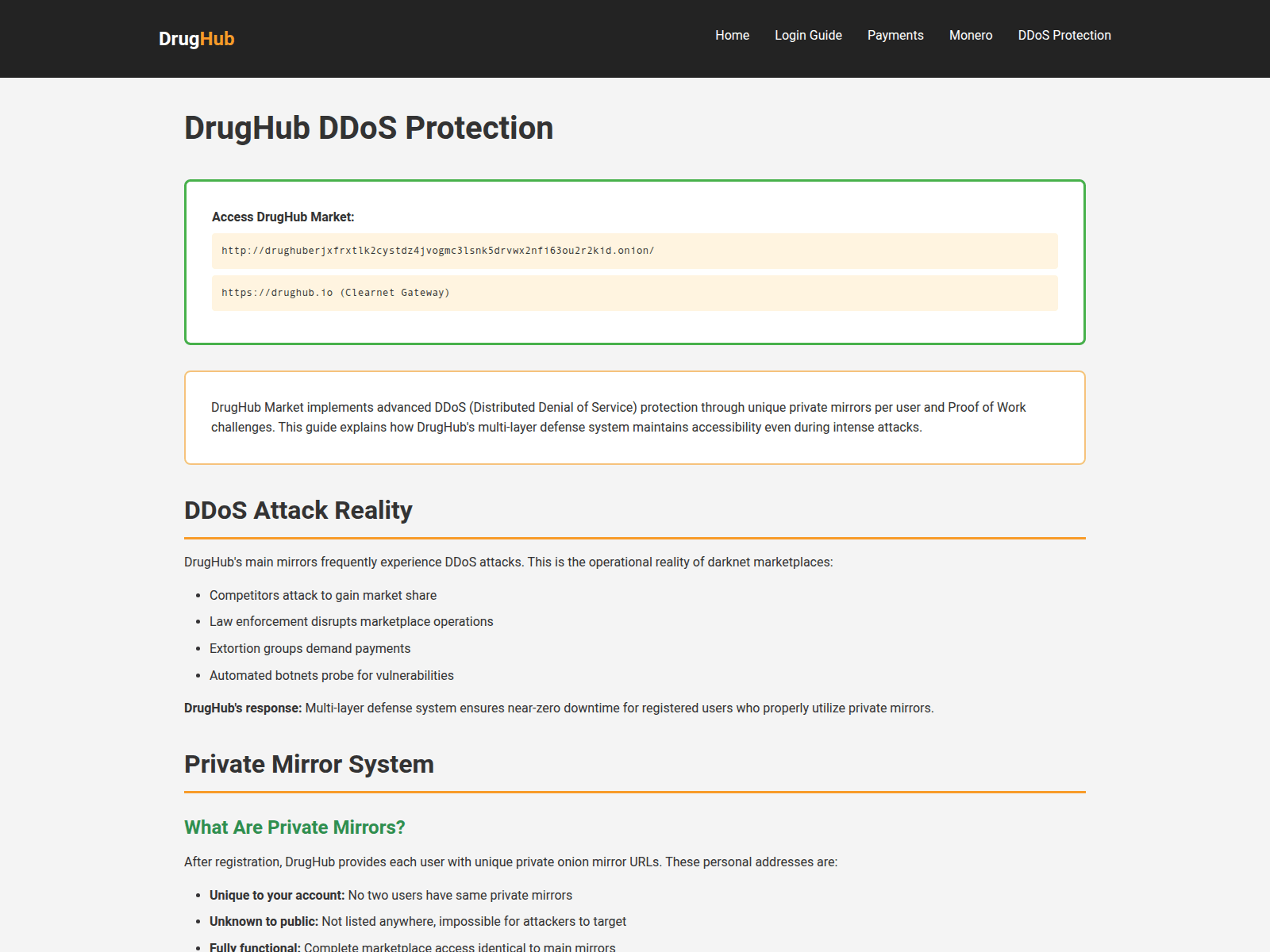The height and width of the screenshot is (952, 1270).
Task: Click 'Competitors attack to gain market share' bullet
Action: (x=323, y=595)
